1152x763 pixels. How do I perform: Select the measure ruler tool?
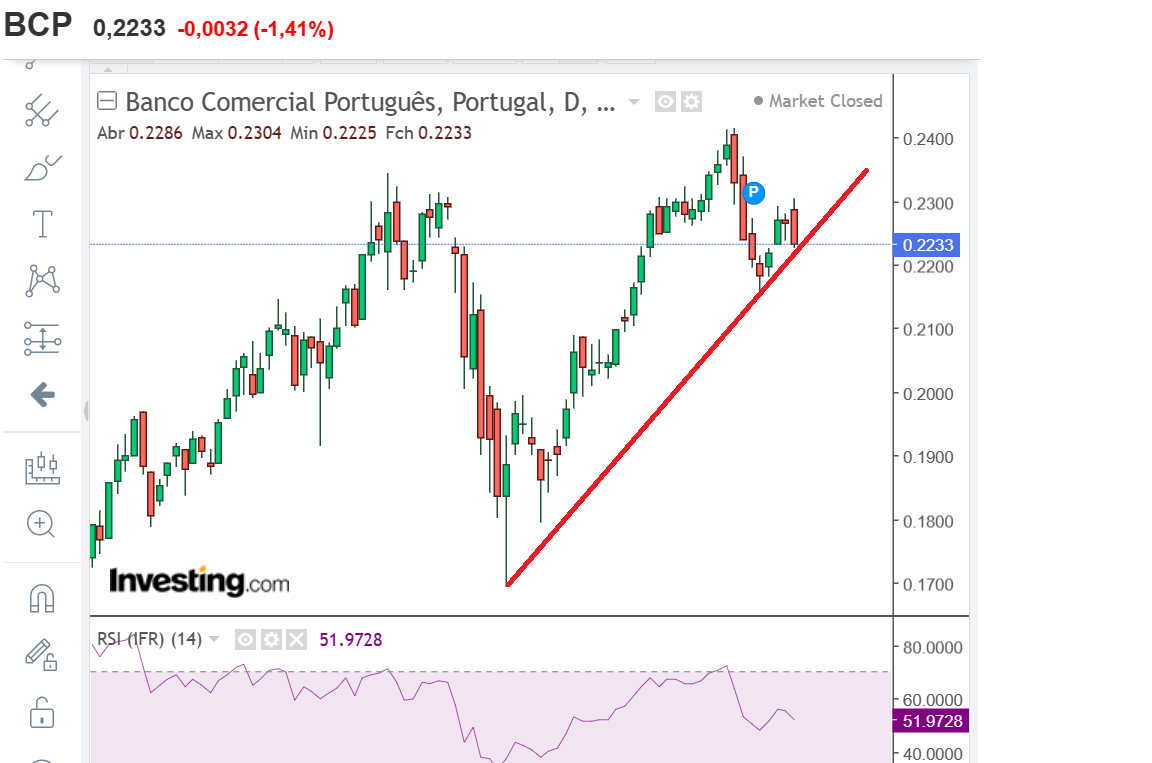[42, 469]
